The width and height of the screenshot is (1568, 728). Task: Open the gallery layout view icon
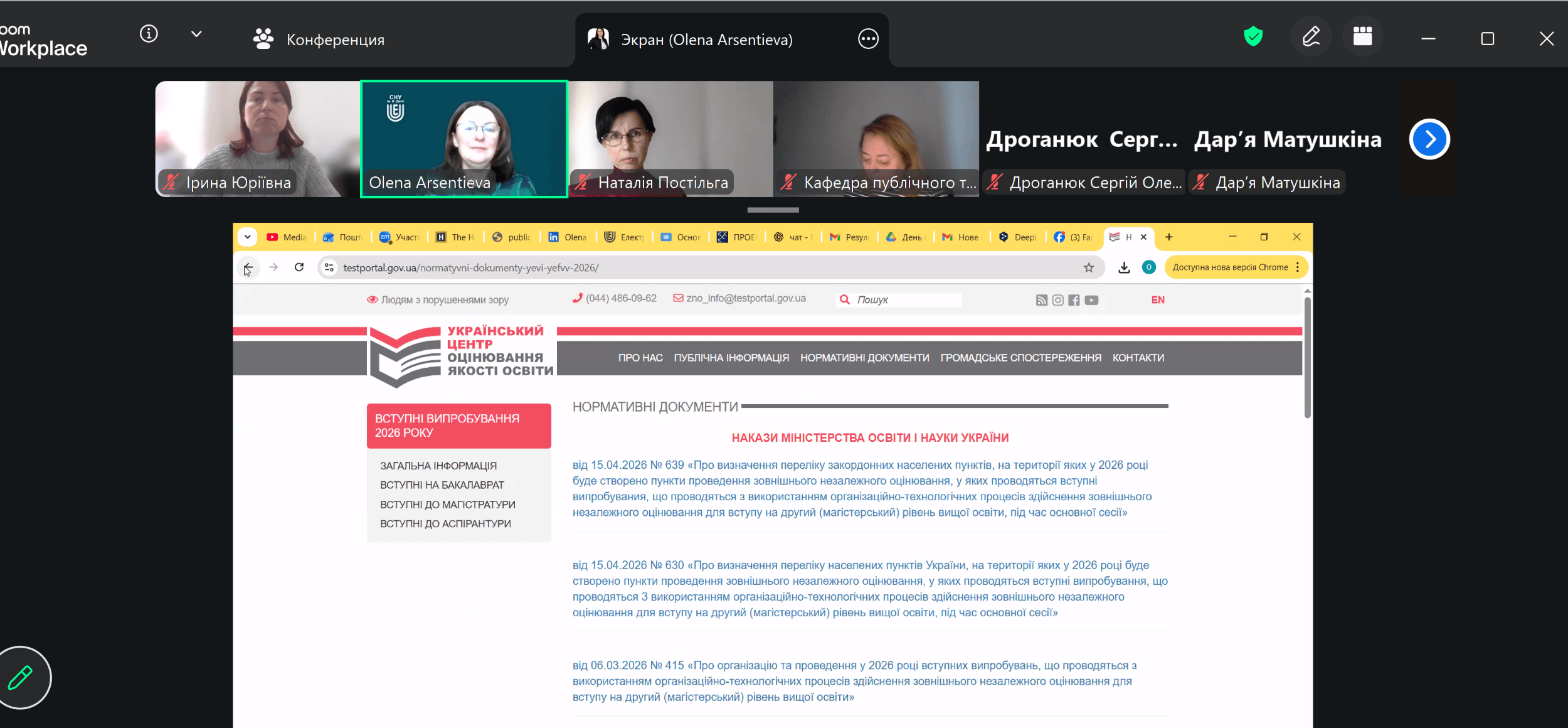1362,37
